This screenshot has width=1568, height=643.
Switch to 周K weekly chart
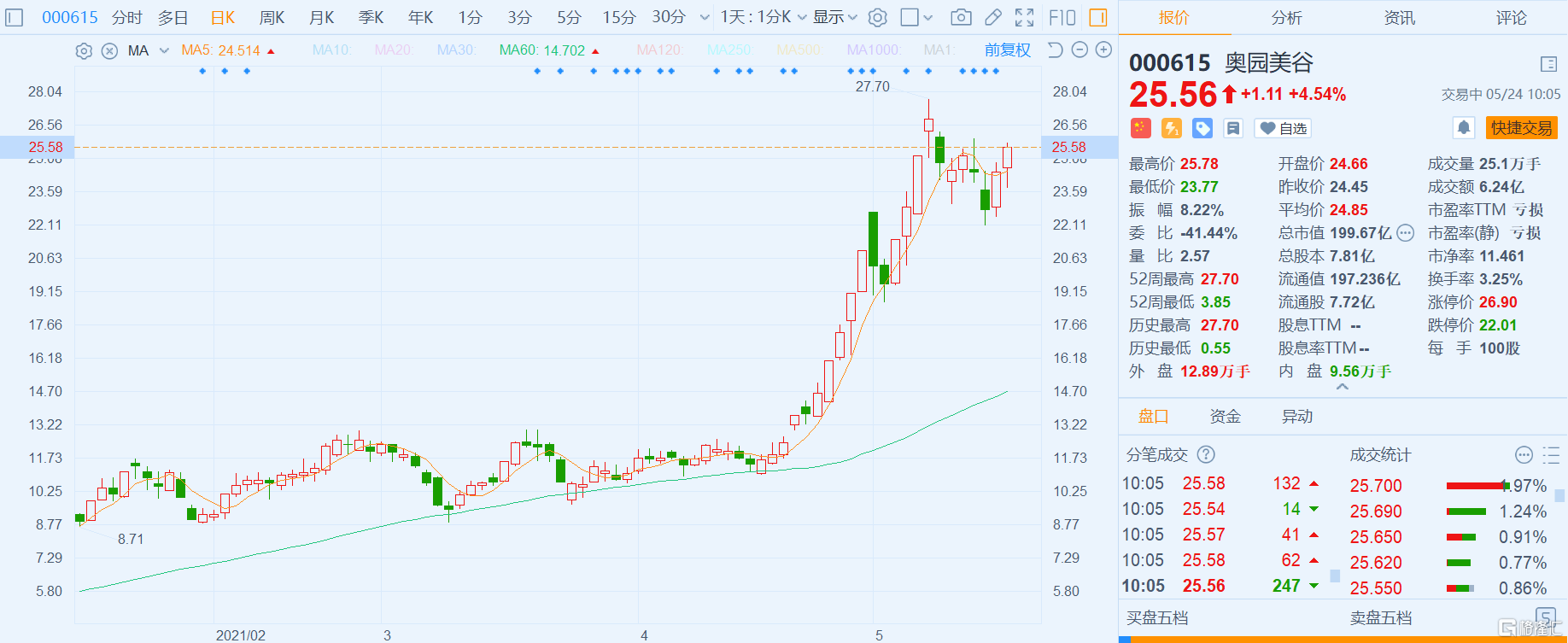[272, 17]
